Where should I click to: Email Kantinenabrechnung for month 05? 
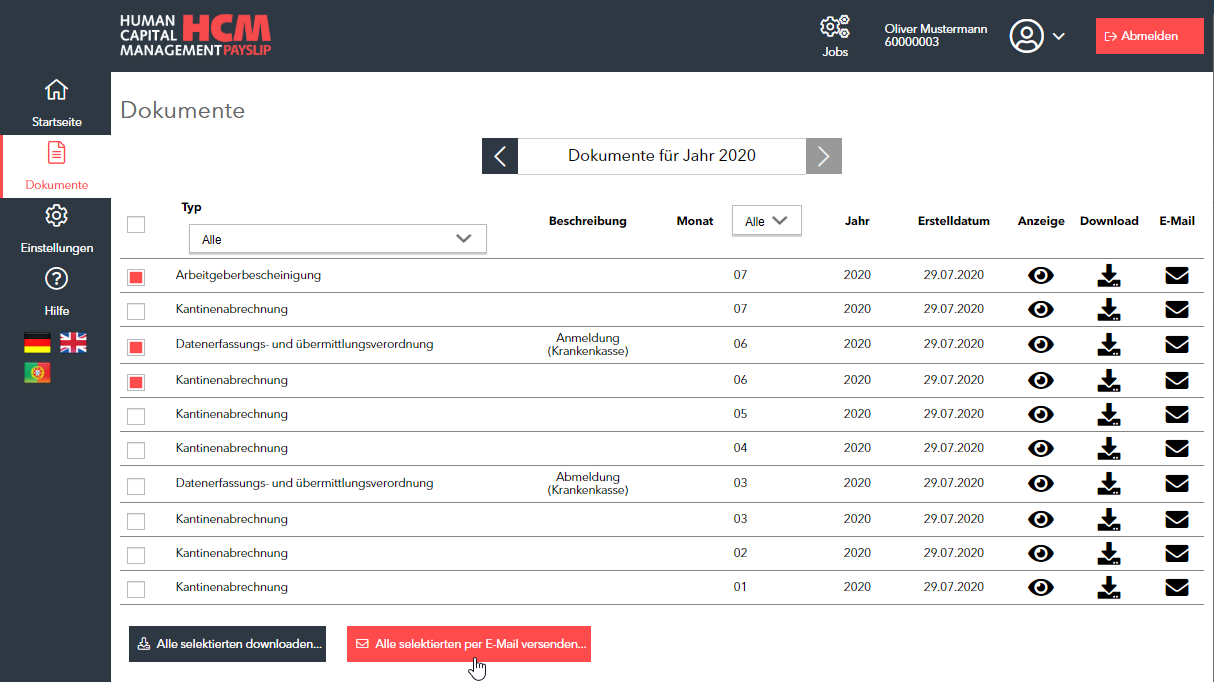coord(1177,415)
